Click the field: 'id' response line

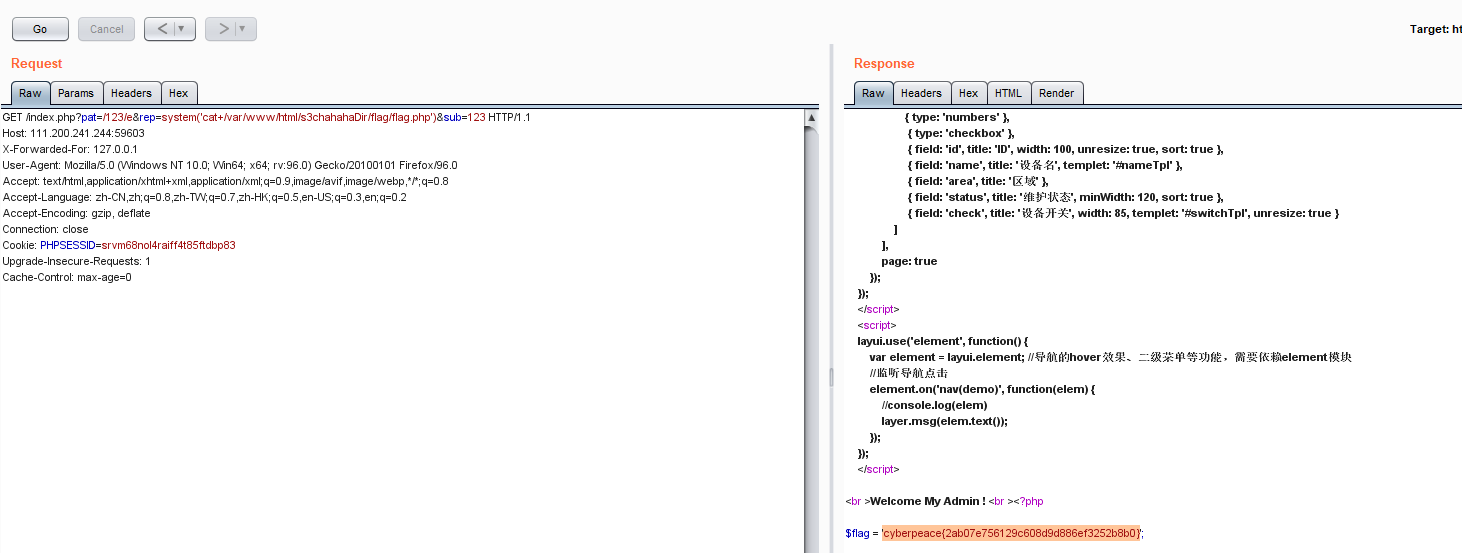click(1065, 149)
